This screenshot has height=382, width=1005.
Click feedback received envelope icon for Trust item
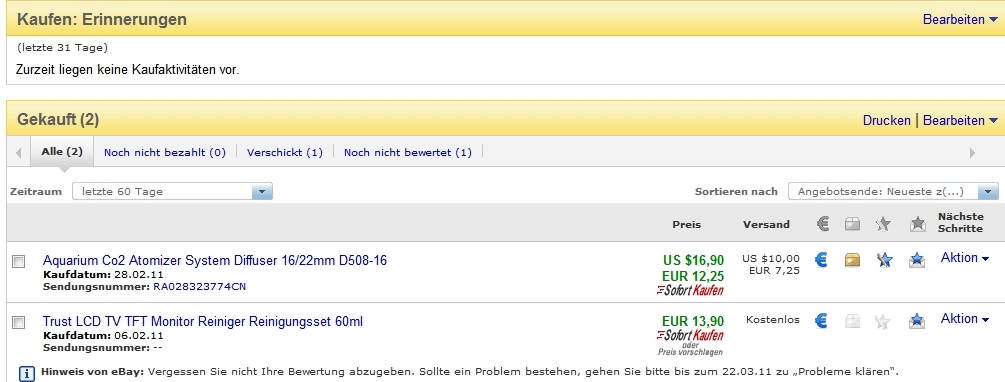pos(917,320)
